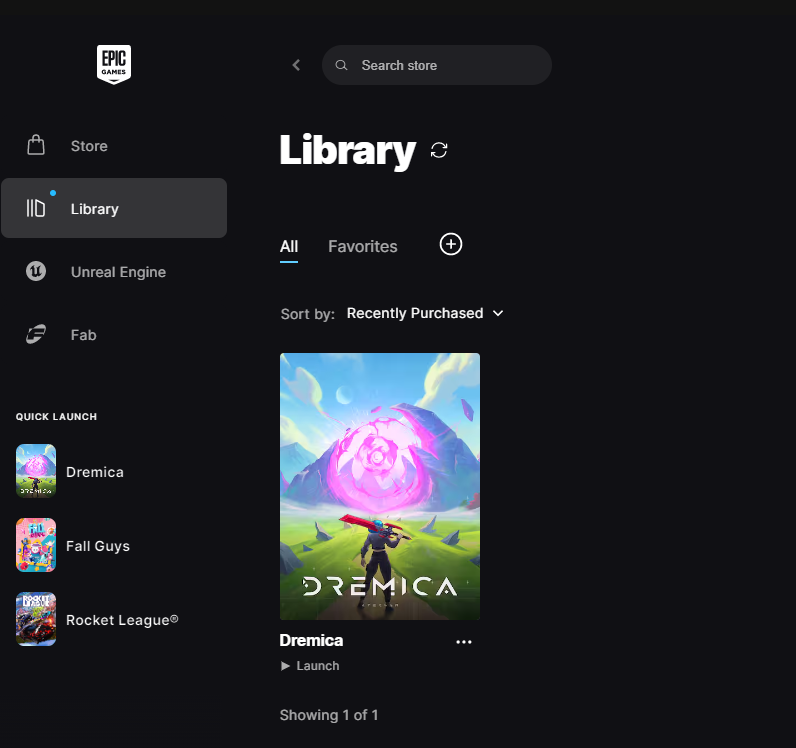Image resolution: width=796 pixels, height=748 pixels.
Task: Add a new collection with plus icon
Action: [451, 244]
